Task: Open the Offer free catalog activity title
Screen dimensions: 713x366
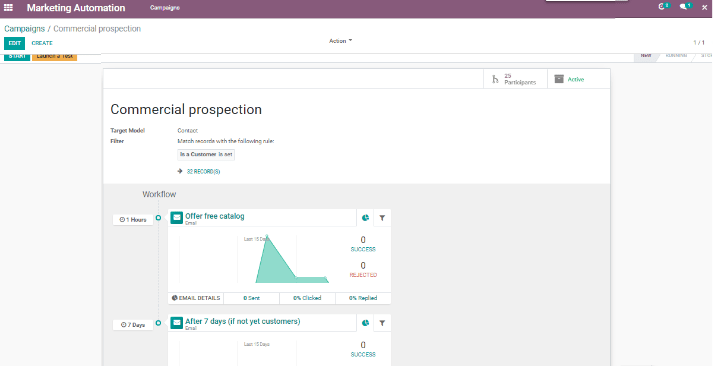Action: [x=215, y=216]
